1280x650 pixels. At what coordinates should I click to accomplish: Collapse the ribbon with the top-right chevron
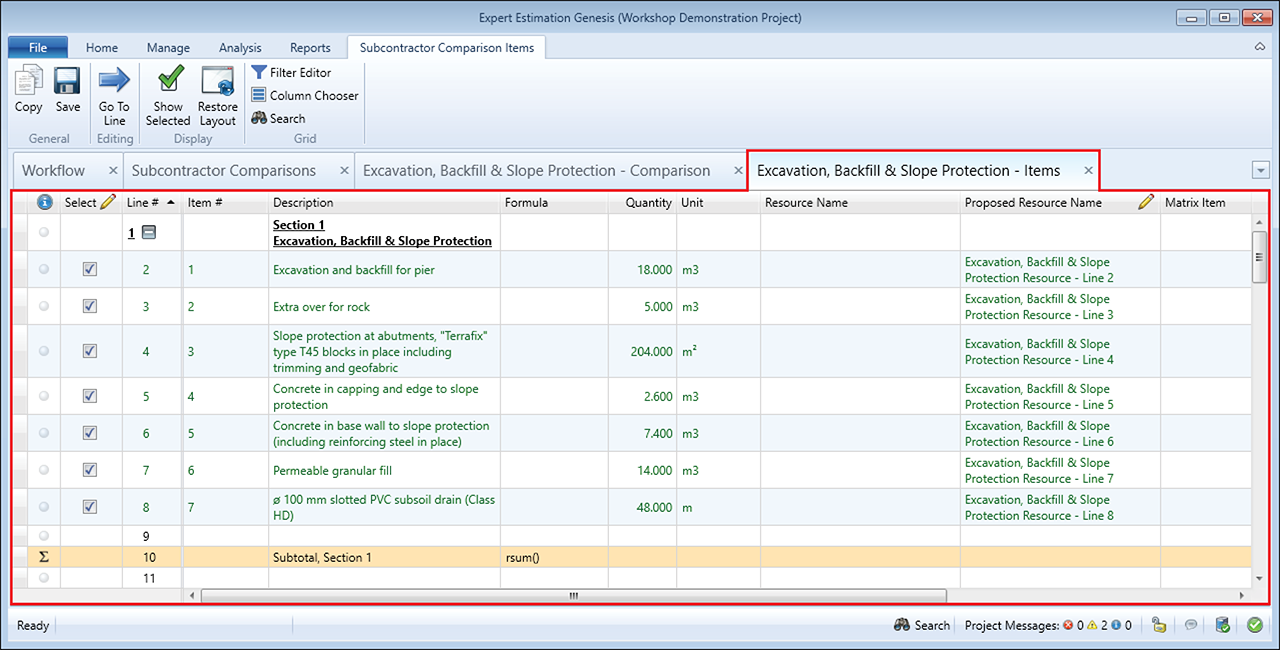pyautogui.click(x=1259, y=47)
